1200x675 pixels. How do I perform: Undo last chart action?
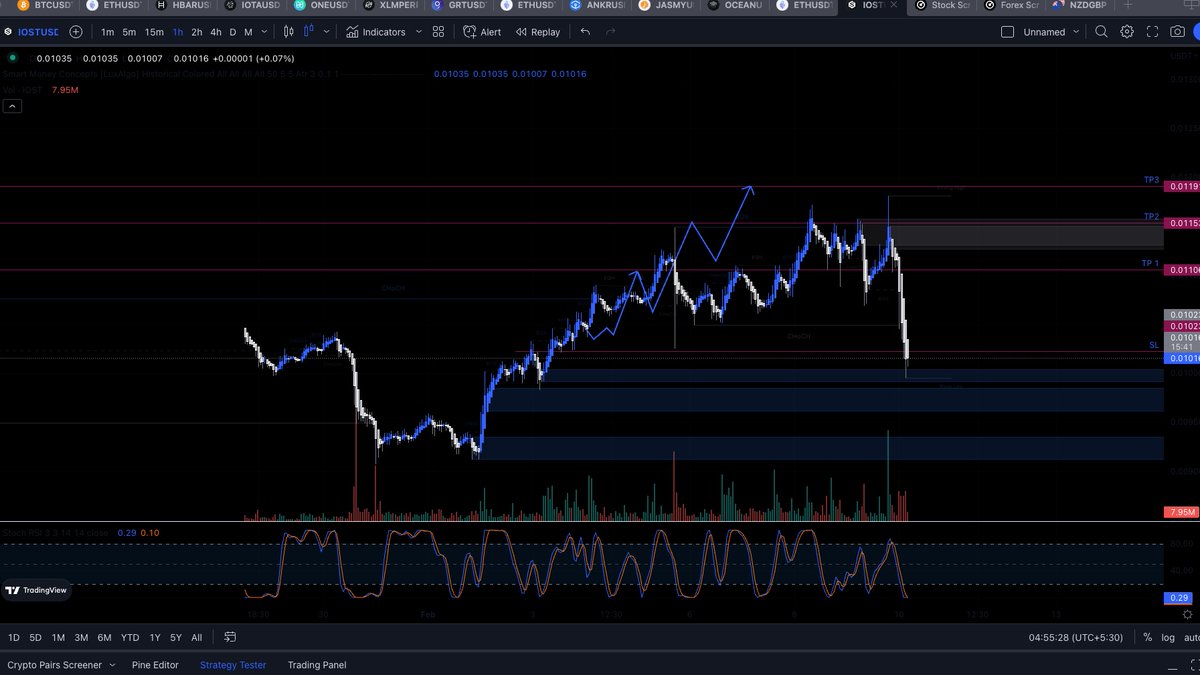[584, 31]
